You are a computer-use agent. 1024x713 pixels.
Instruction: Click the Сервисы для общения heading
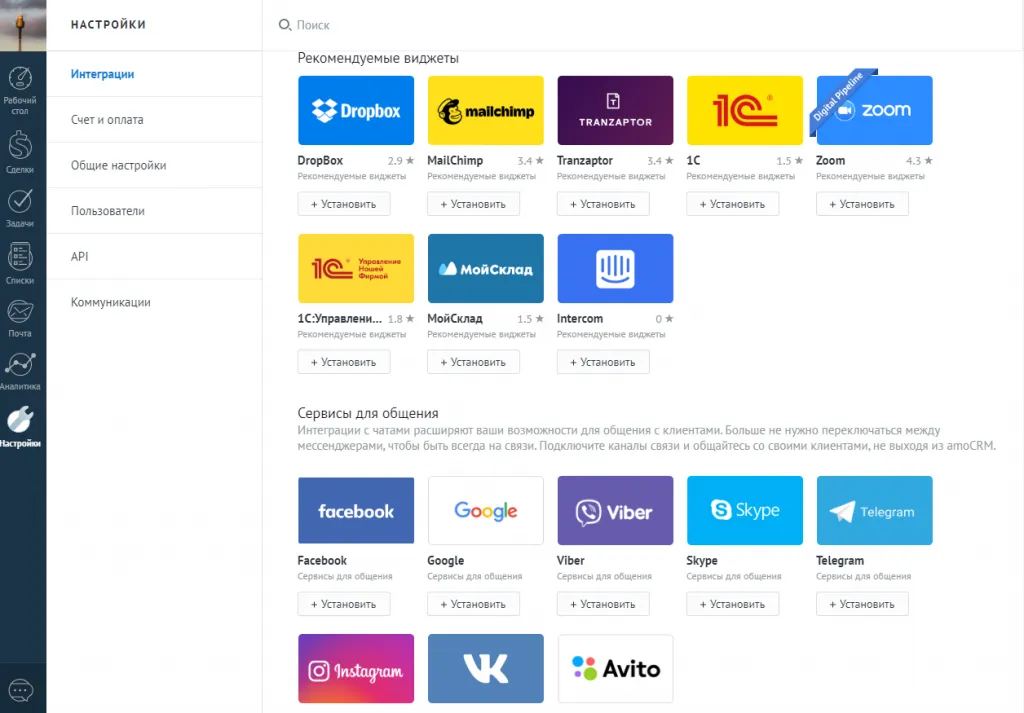pos(368,413)
